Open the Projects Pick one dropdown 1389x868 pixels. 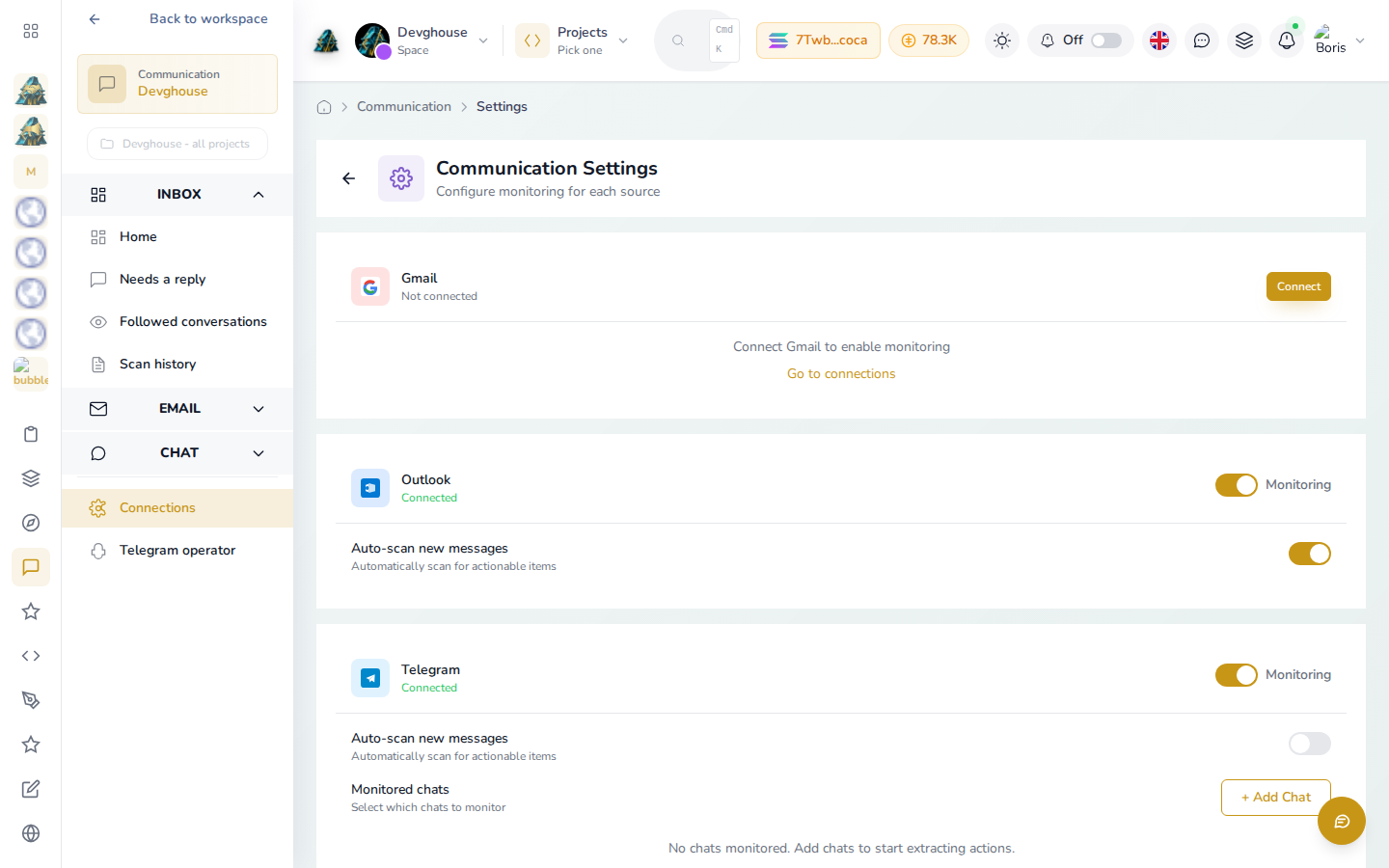click(573, 41)
